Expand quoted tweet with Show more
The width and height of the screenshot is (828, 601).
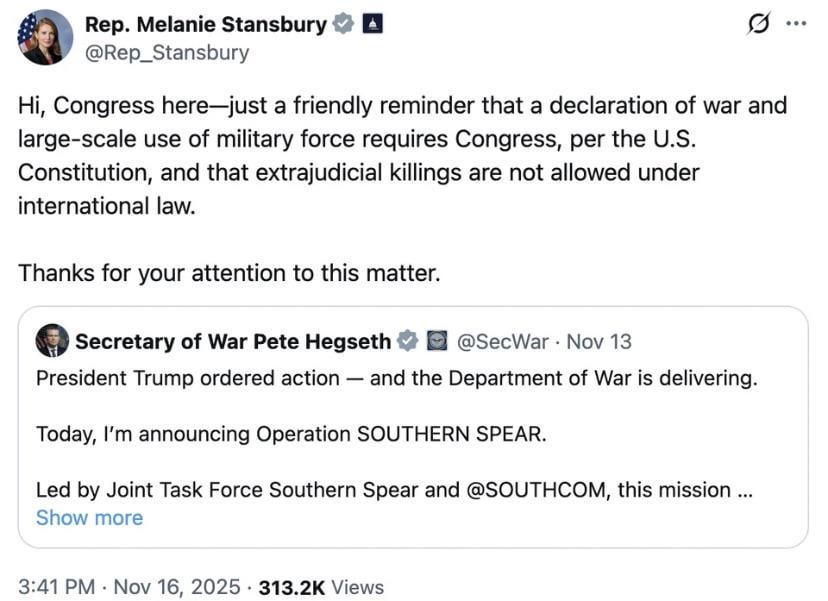(x=89, y=518)
